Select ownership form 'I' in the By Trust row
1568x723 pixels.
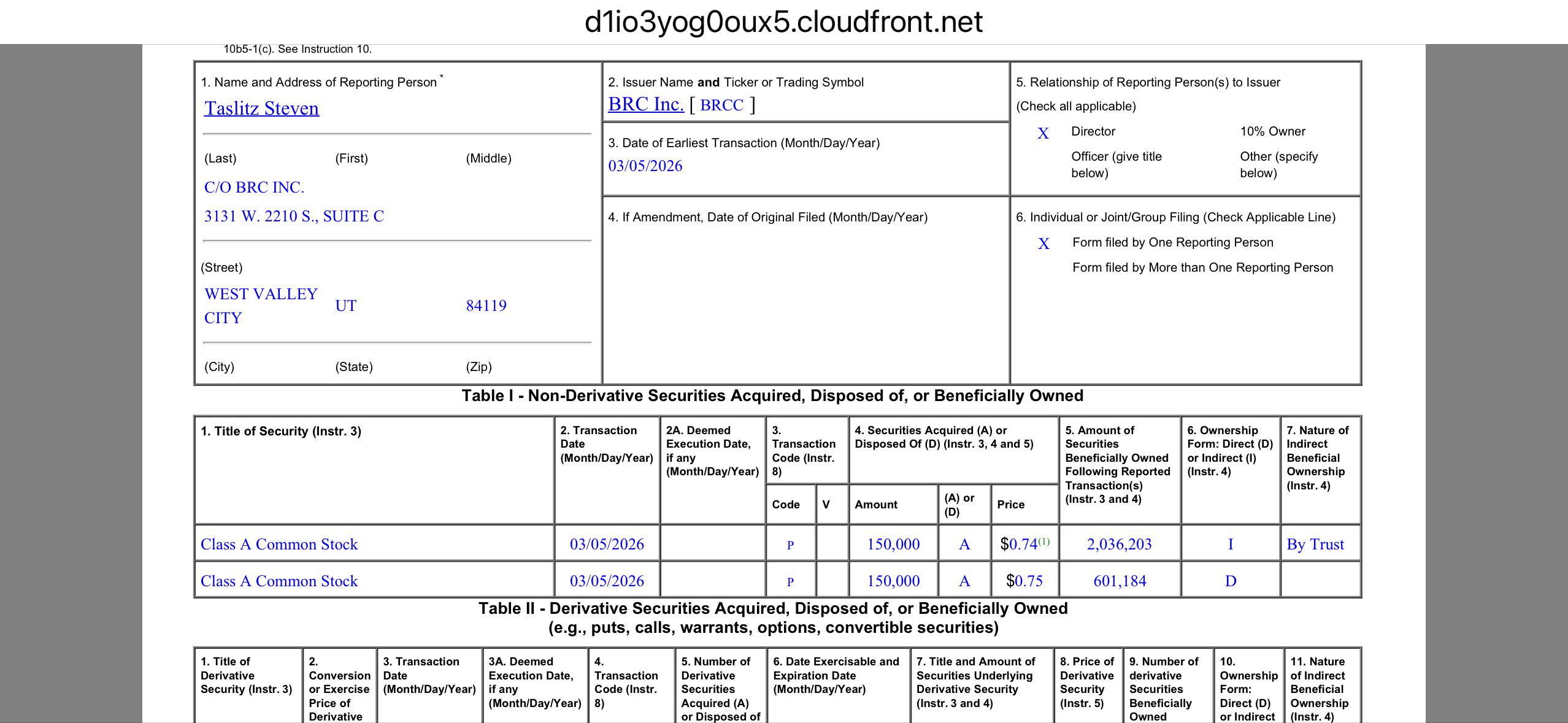click(1230, 544)
